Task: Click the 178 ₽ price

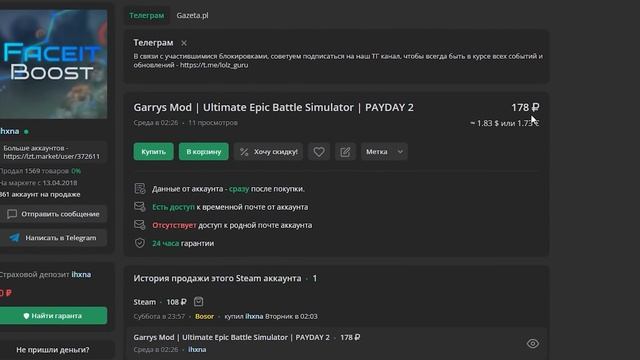Action: point(525,107)
